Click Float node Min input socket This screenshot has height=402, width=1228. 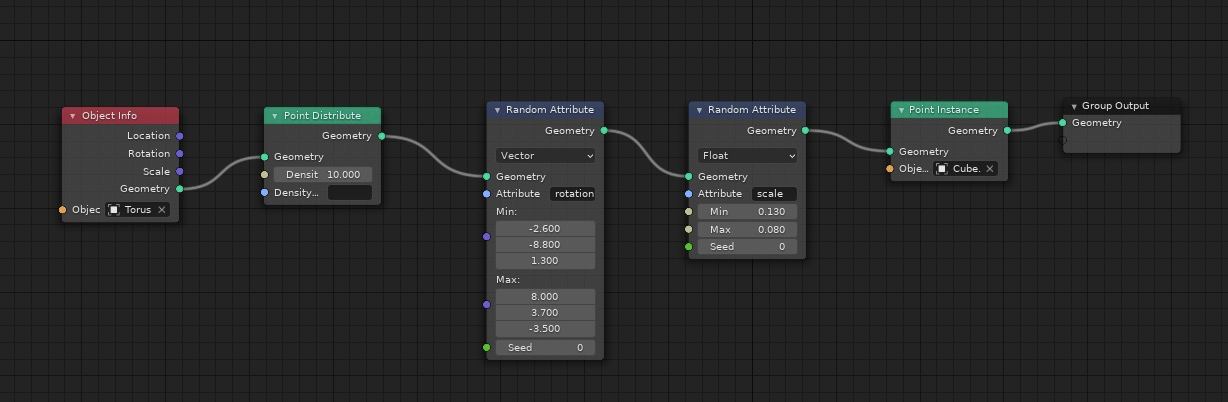tap(689, 212)
